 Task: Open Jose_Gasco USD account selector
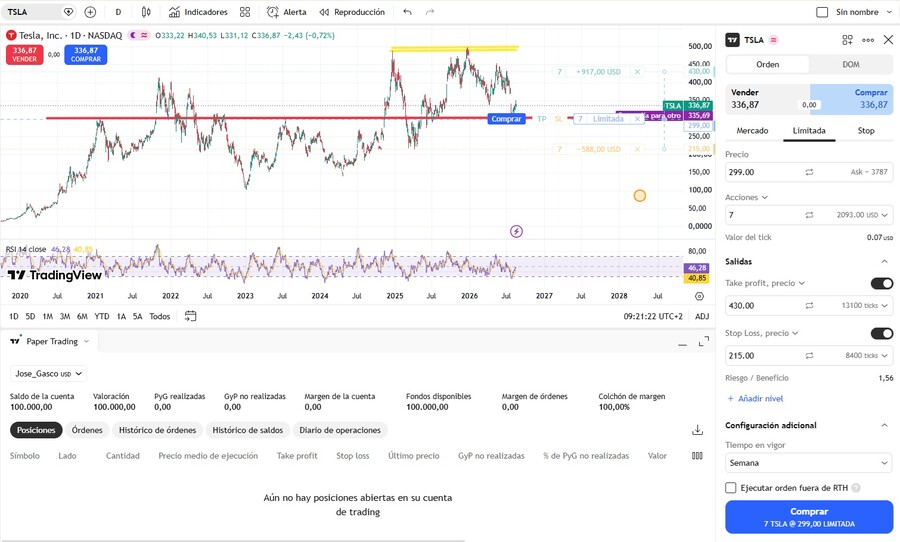tap(48, 374)
